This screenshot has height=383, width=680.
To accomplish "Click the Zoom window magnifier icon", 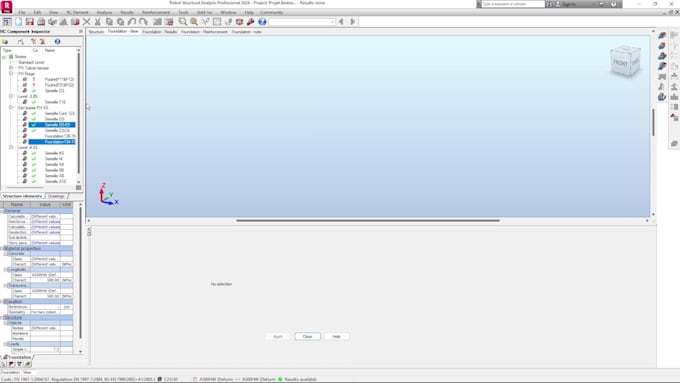I will (183, 22).
